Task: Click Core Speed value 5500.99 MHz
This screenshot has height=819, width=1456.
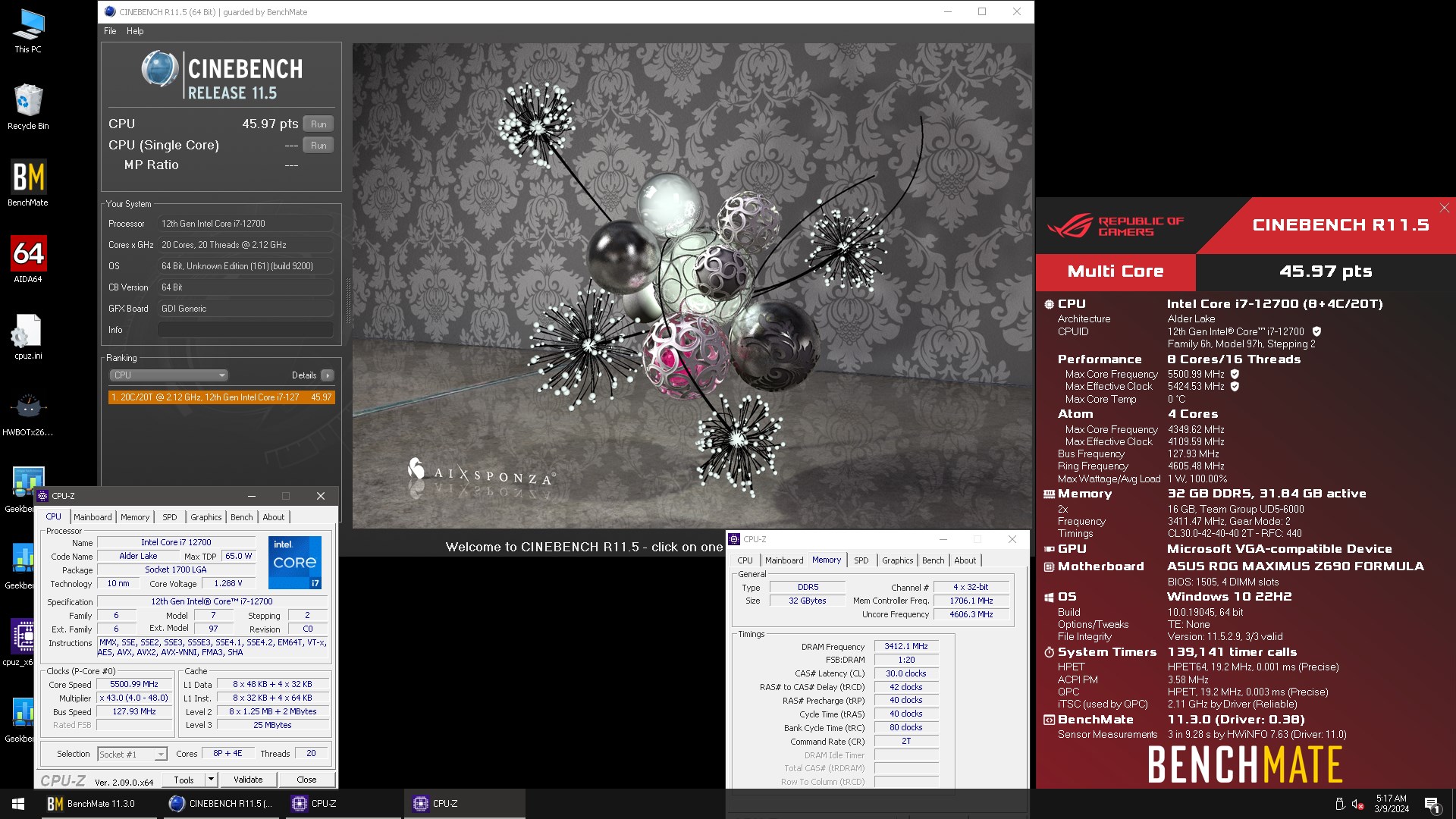Action: pyautogui.click(x=134, y=684)
